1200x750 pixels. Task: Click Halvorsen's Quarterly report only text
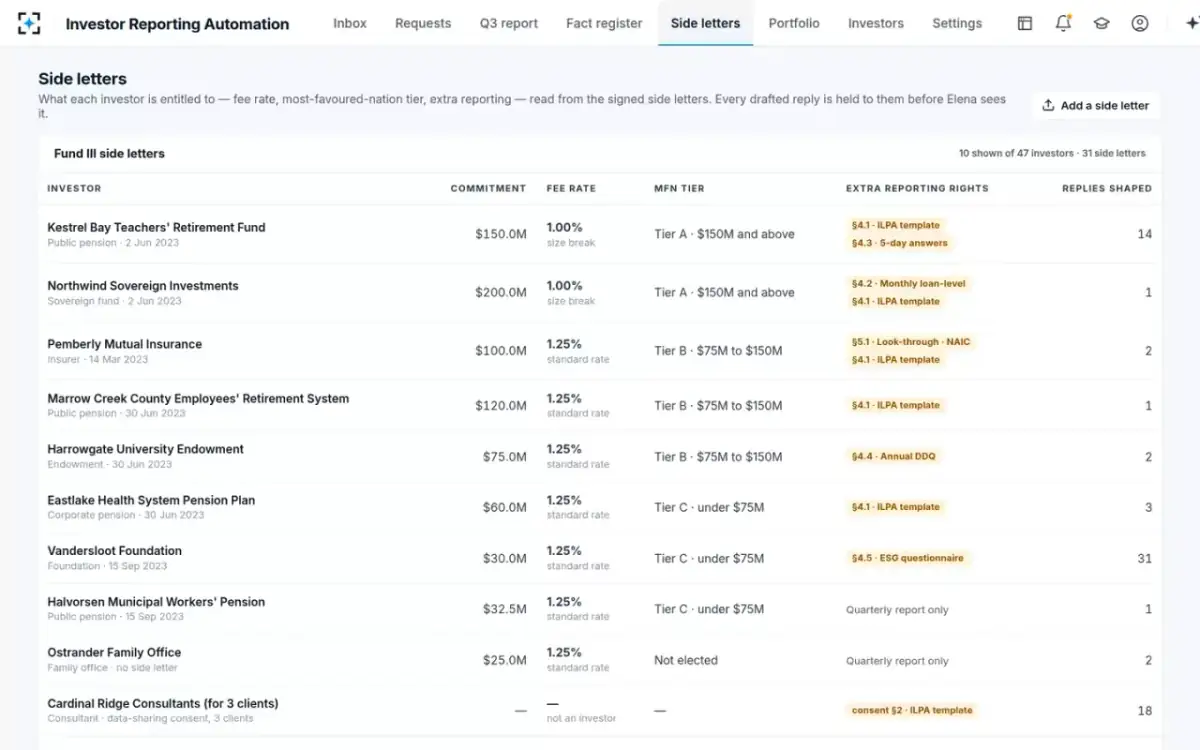pyautogui.click(x=897, y=610)
